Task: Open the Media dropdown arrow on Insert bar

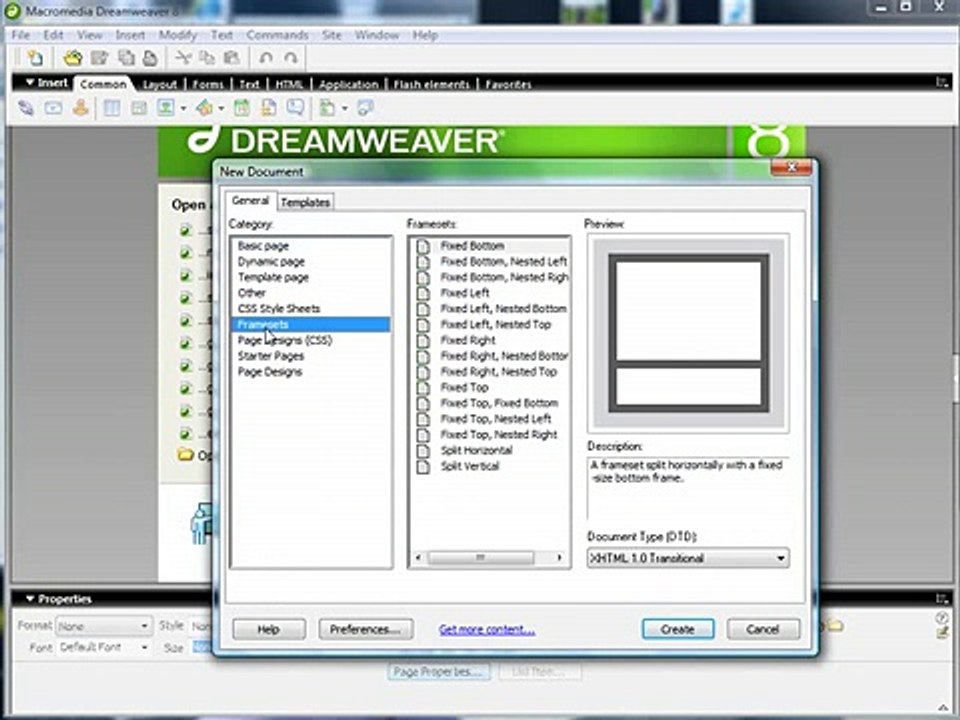Action: [221, 109]
